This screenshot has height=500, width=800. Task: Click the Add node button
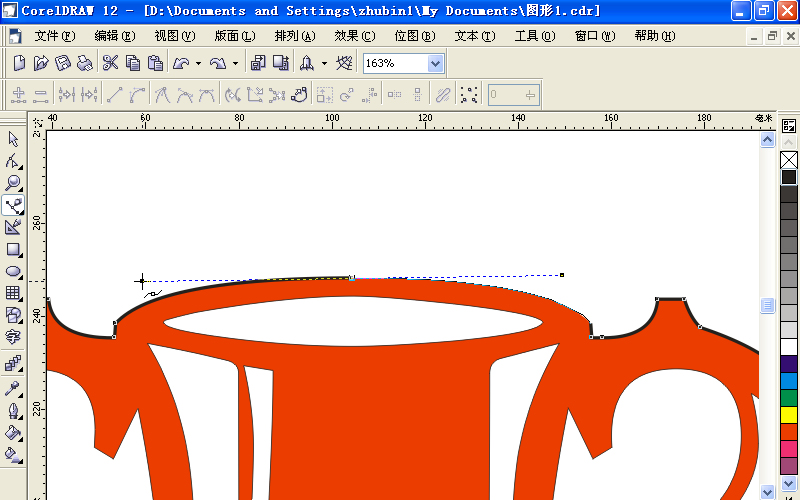pyautogui.click(x=19, y=95)
